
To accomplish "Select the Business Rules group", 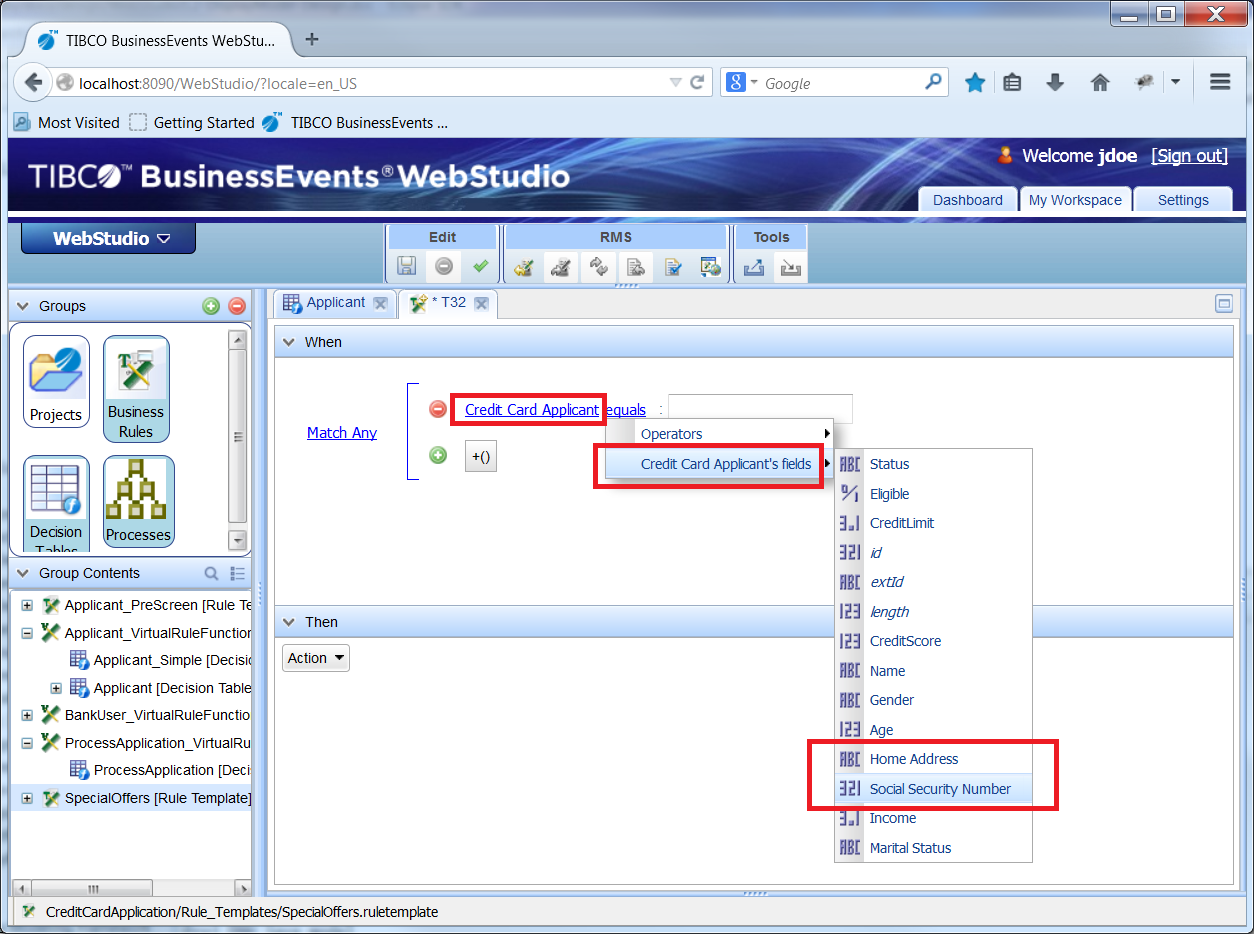I will click(x=136, y=389).
